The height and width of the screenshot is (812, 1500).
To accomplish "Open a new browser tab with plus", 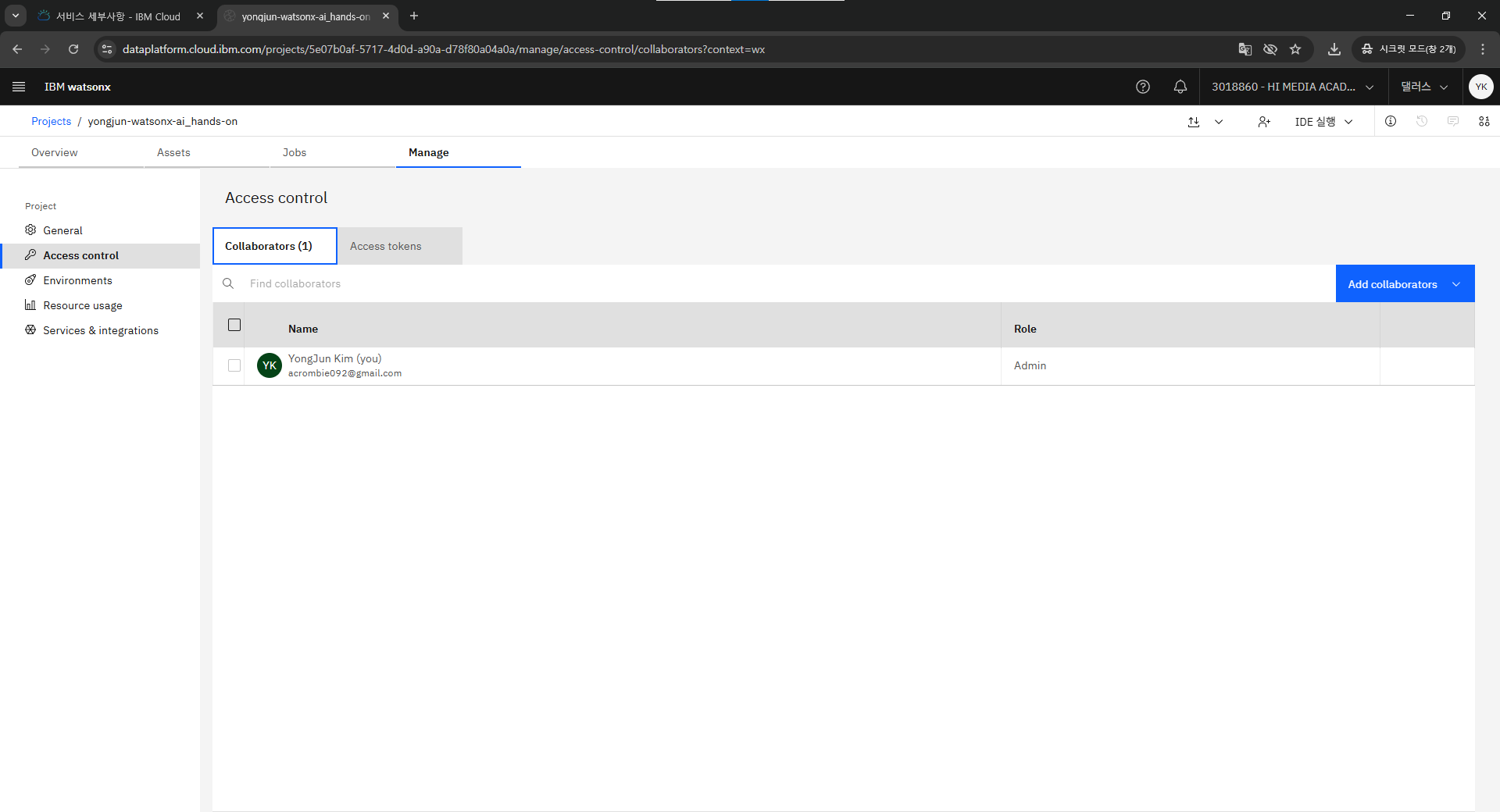I will pyautogui.click(x=414, y=16).
